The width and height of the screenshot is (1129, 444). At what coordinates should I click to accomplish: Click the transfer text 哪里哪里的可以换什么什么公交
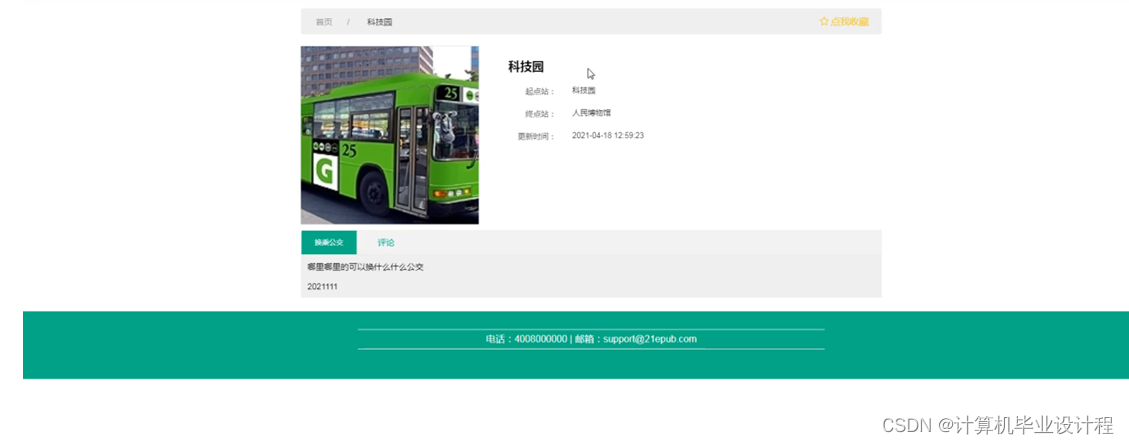pyautogui.click(x=365, y=267)
